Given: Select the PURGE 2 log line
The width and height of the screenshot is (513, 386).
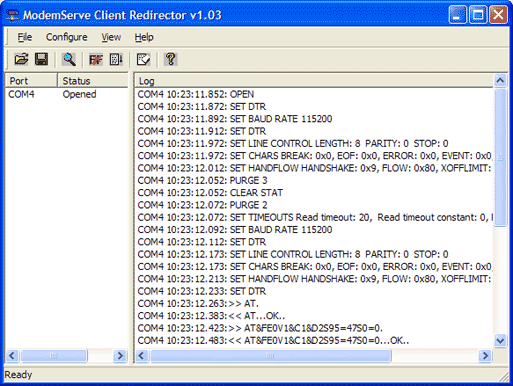Looking at the screenshot, I should pyautogui.click(x=202, y=205).
